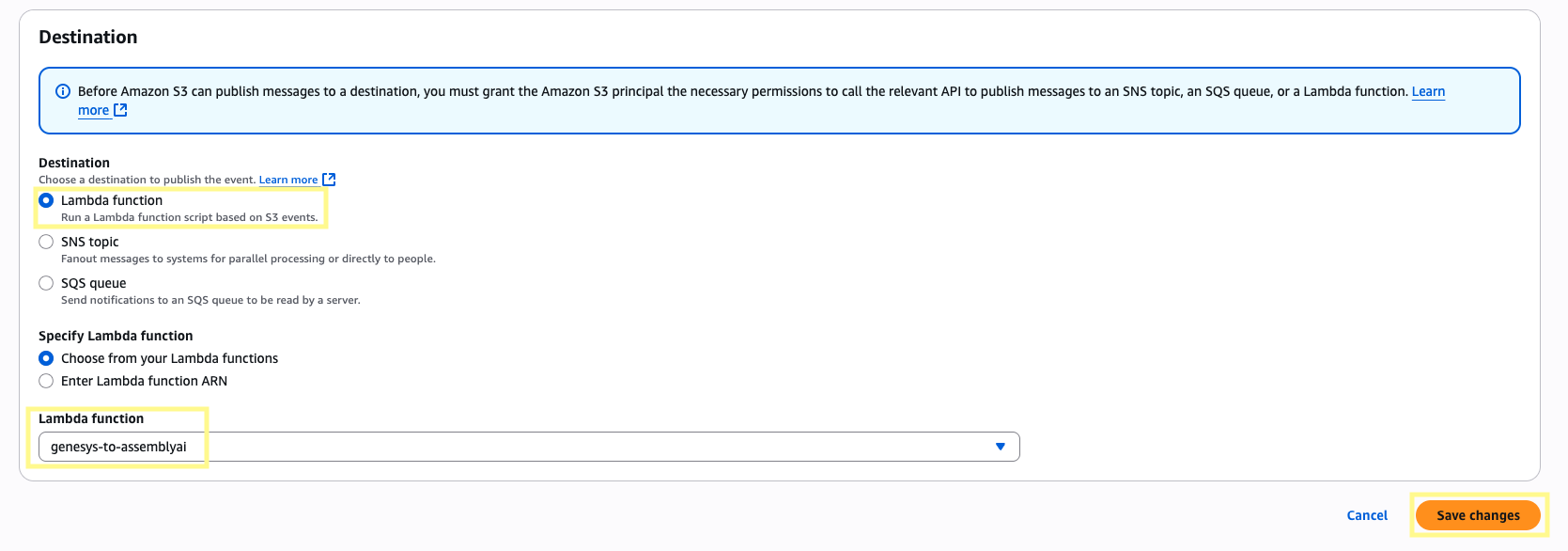Open the genesys-to-assemblyai function selector
1568x551 pixels.
[x=528, y=447]
